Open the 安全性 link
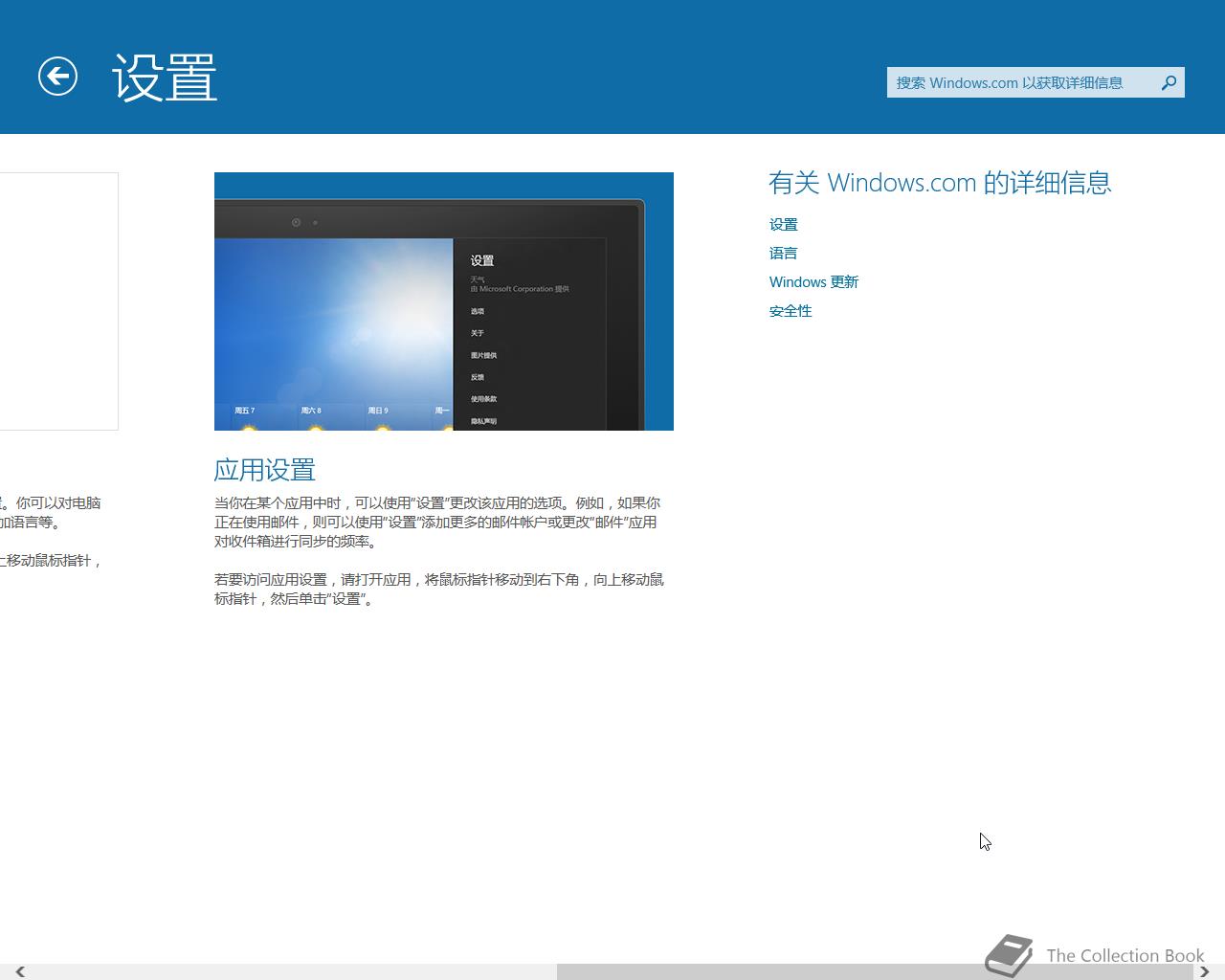 click(x=791, y=311)
